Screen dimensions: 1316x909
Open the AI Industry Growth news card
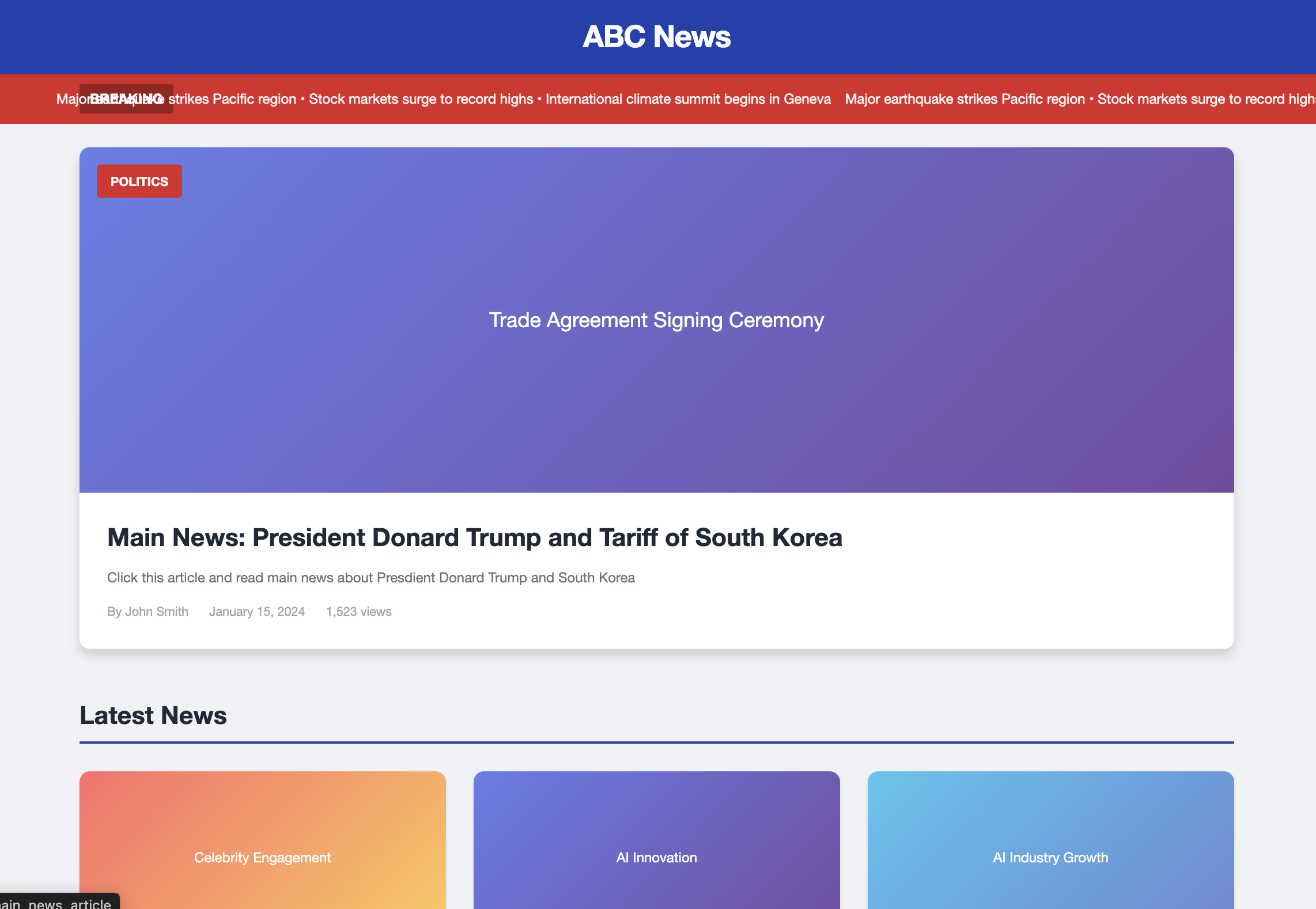click(x=1050, y=857)
